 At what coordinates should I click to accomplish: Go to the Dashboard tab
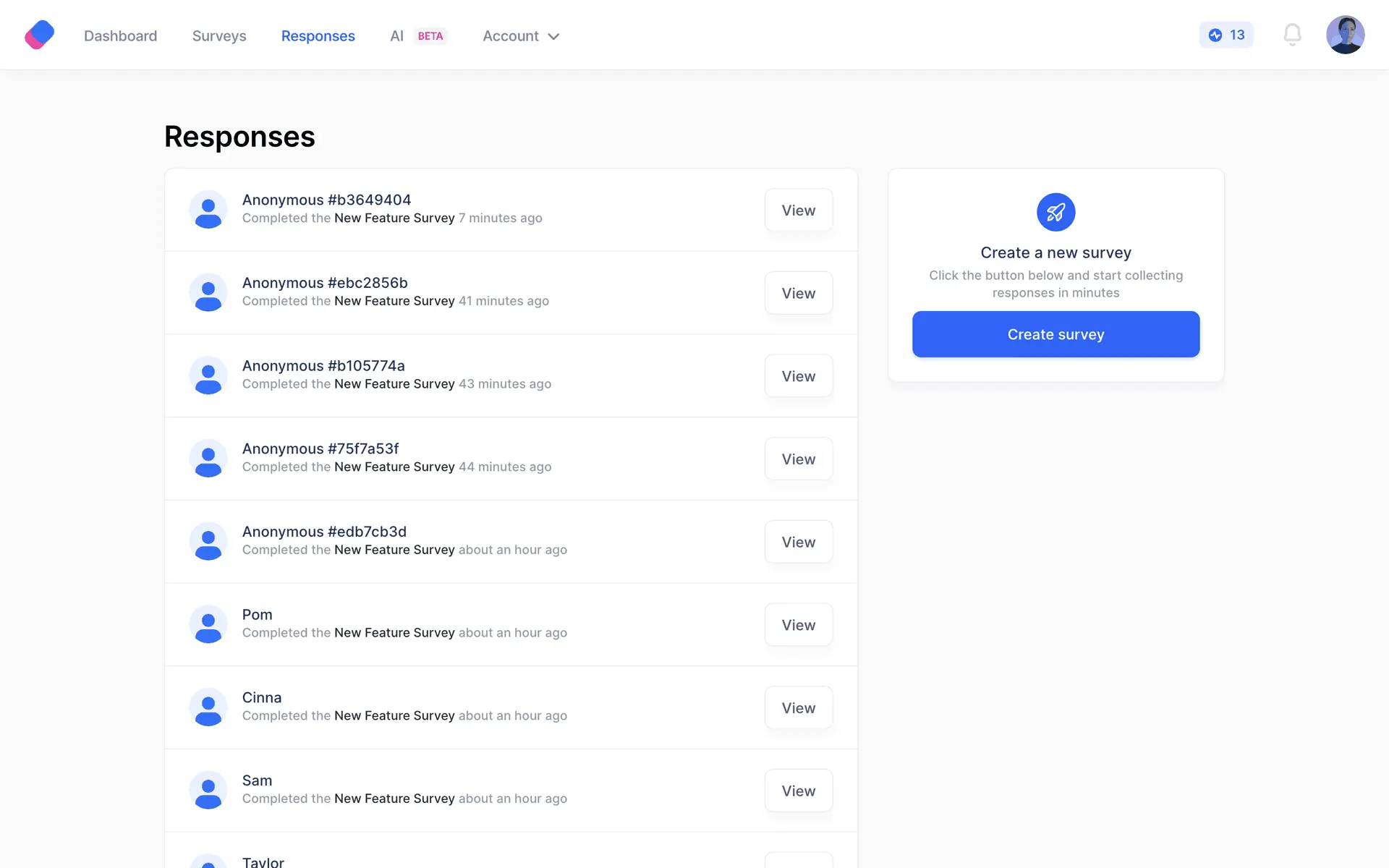tap(120, 36)
